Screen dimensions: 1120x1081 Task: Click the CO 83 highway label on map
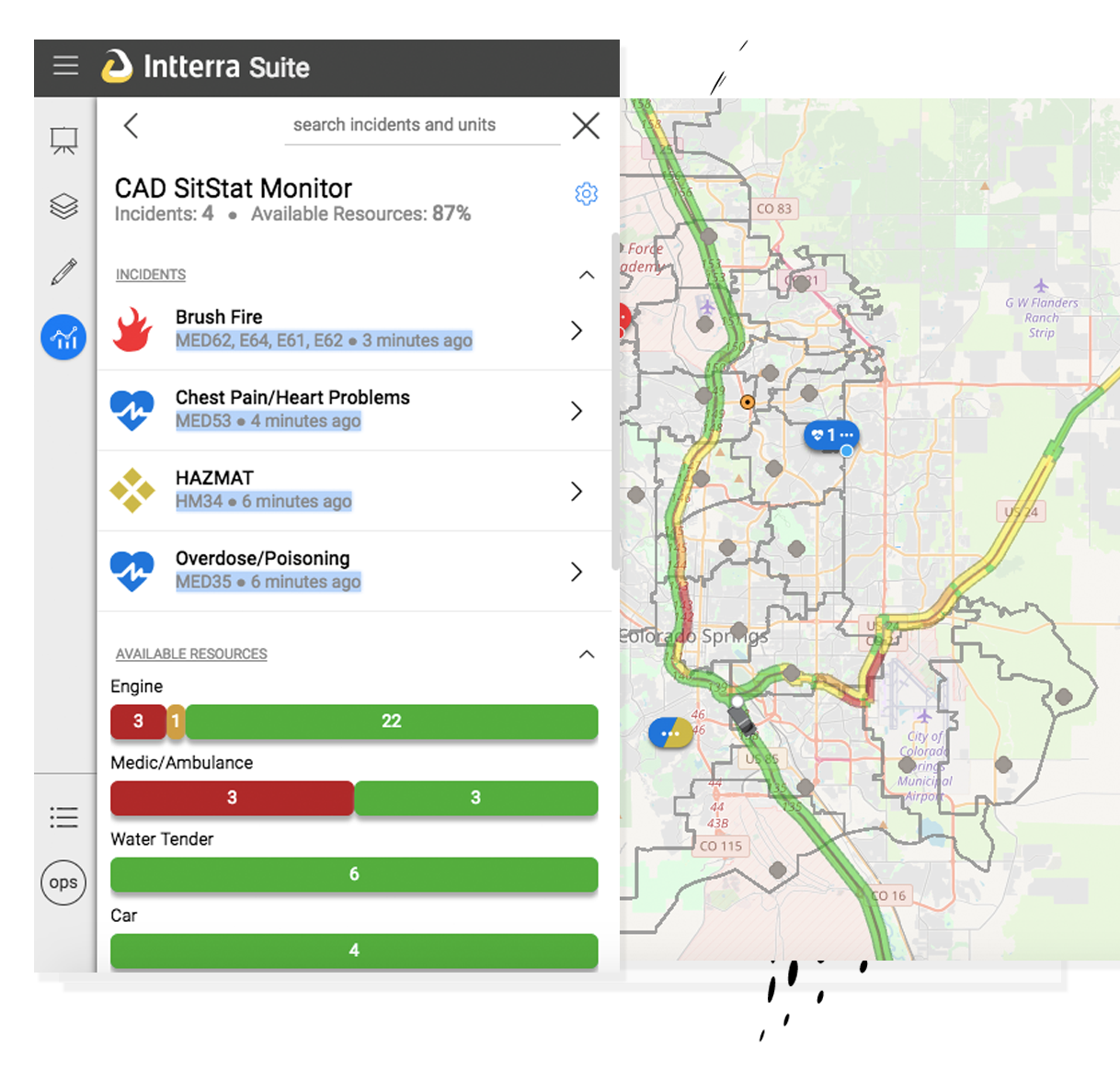click(774, 209)
